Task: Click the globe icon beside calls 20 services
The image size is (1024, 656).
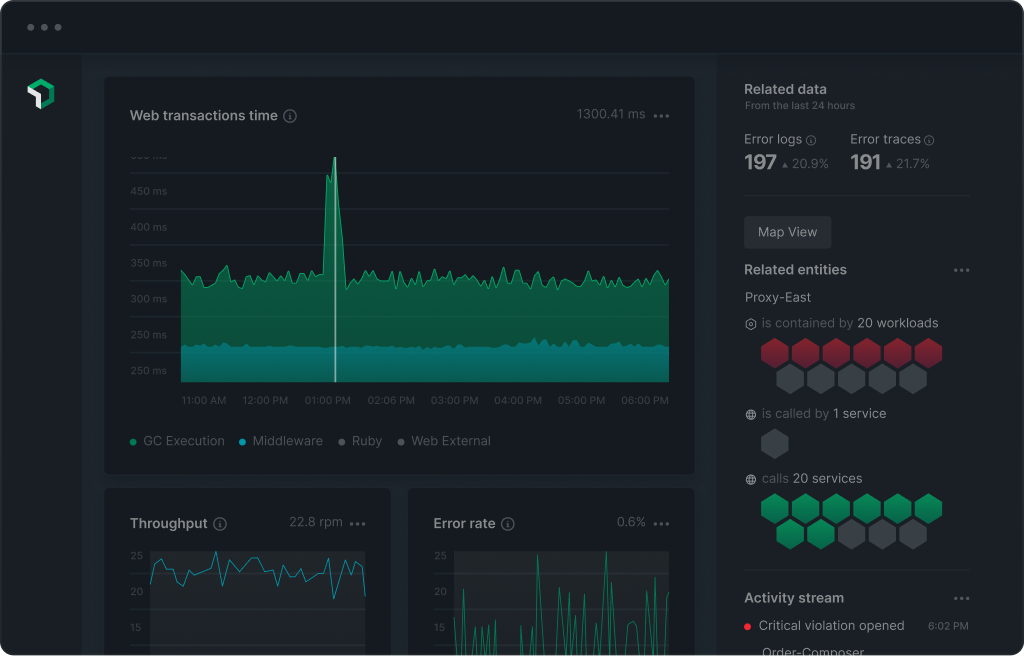Action: coord(751,479)
